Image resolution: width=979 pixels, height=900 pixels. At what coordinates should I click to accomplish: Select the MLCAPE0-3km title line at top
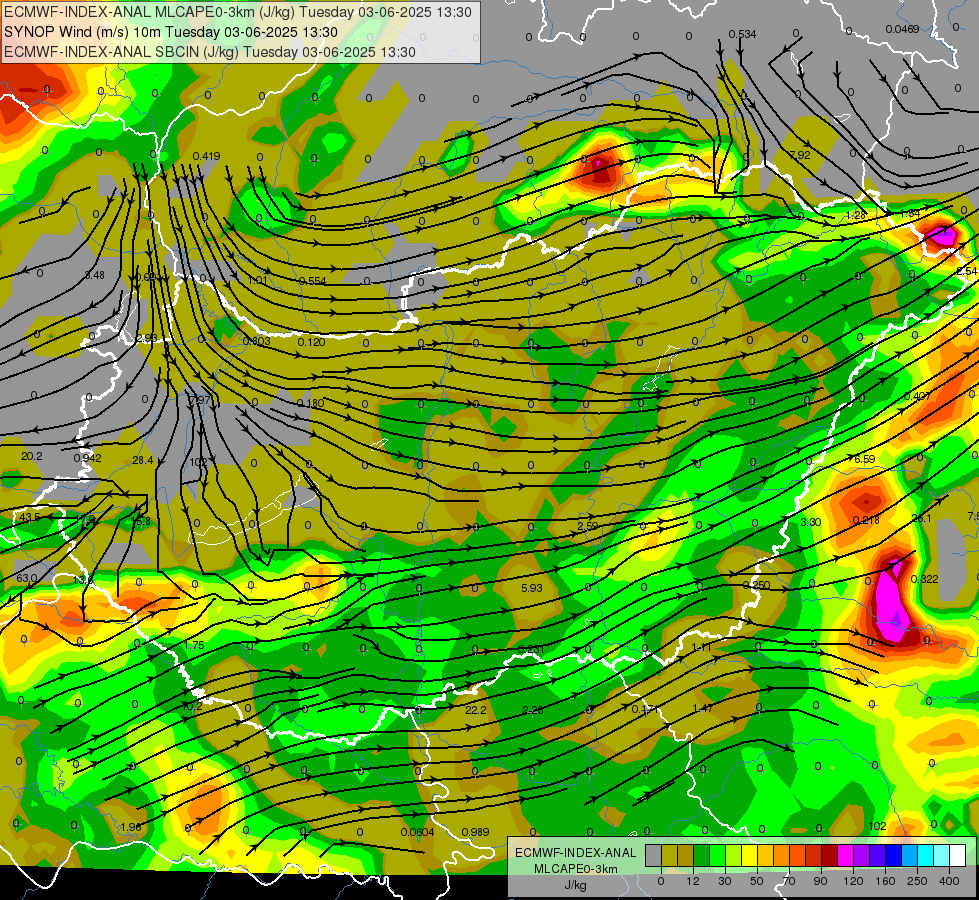point(238,12)
